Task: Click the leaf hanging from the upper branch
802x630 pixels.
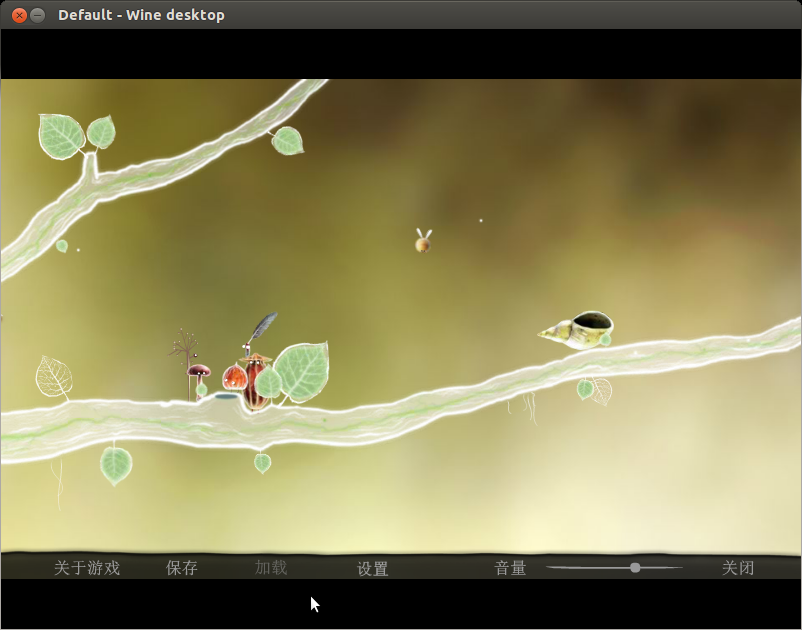Action: tap(287, 141)
